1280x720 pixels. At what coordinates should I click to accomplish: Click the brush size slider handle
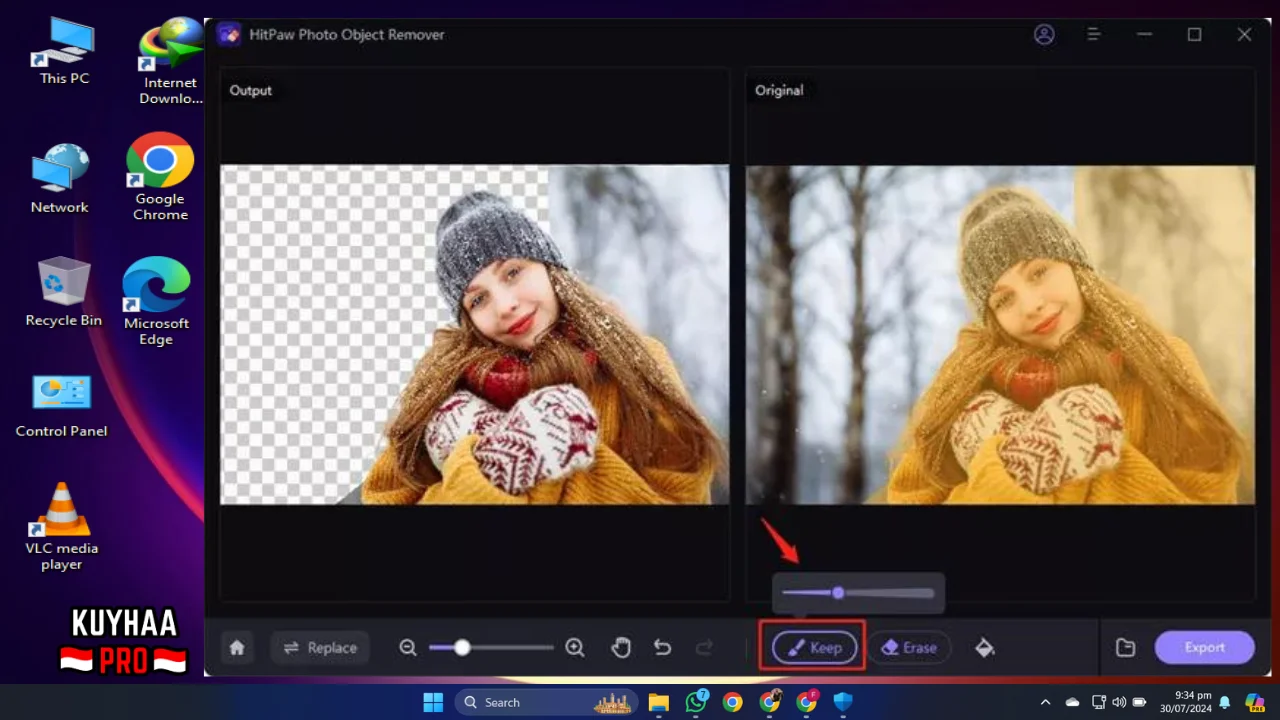(x=838, y=593)
